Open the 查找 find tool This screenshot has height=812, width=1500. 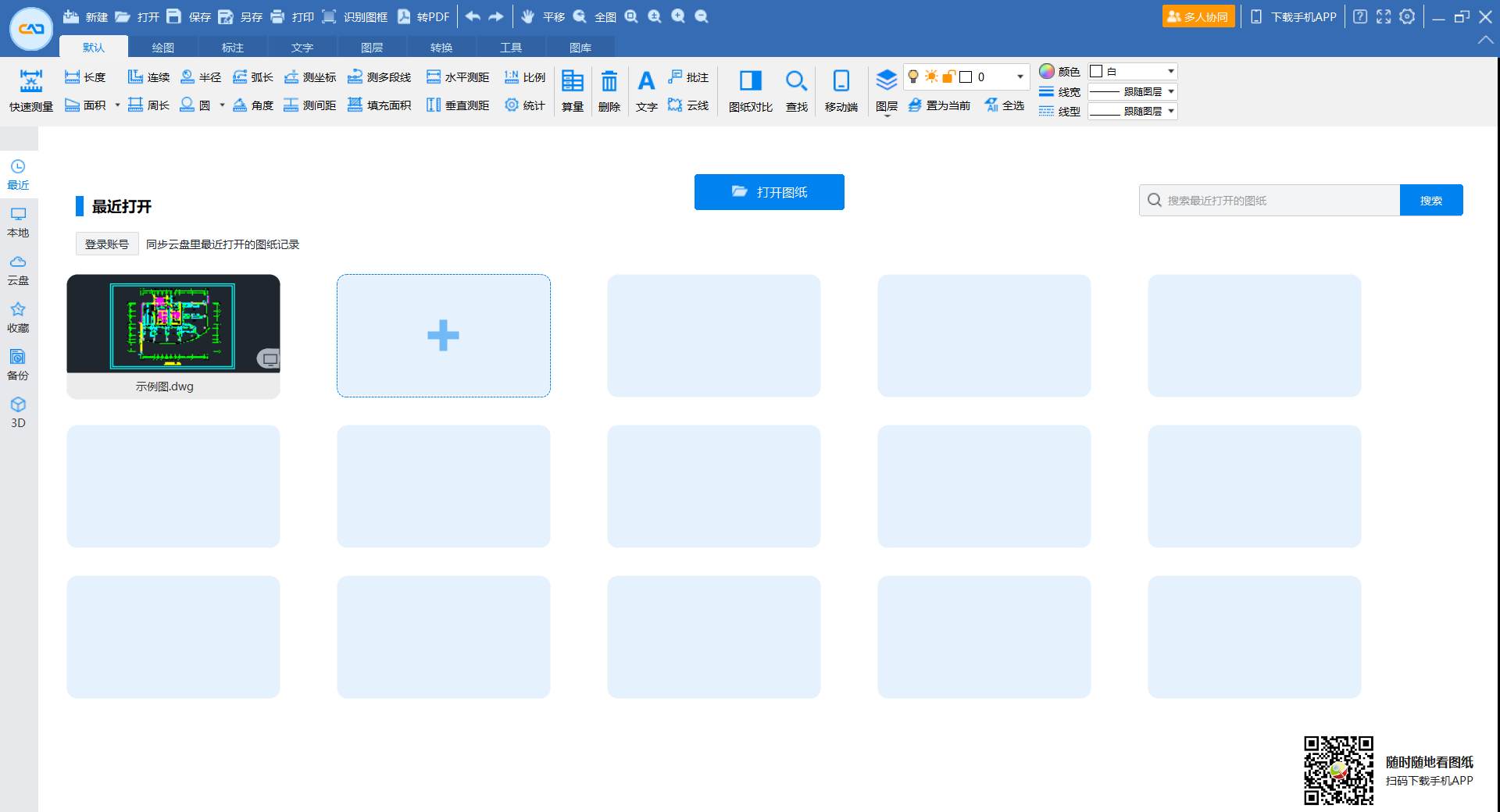pos(797,91)
